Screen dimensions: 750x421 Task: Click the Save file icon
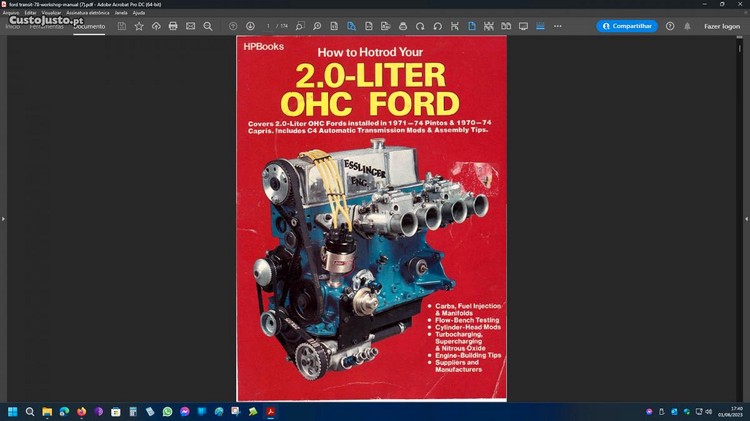(x=122, y=26)
